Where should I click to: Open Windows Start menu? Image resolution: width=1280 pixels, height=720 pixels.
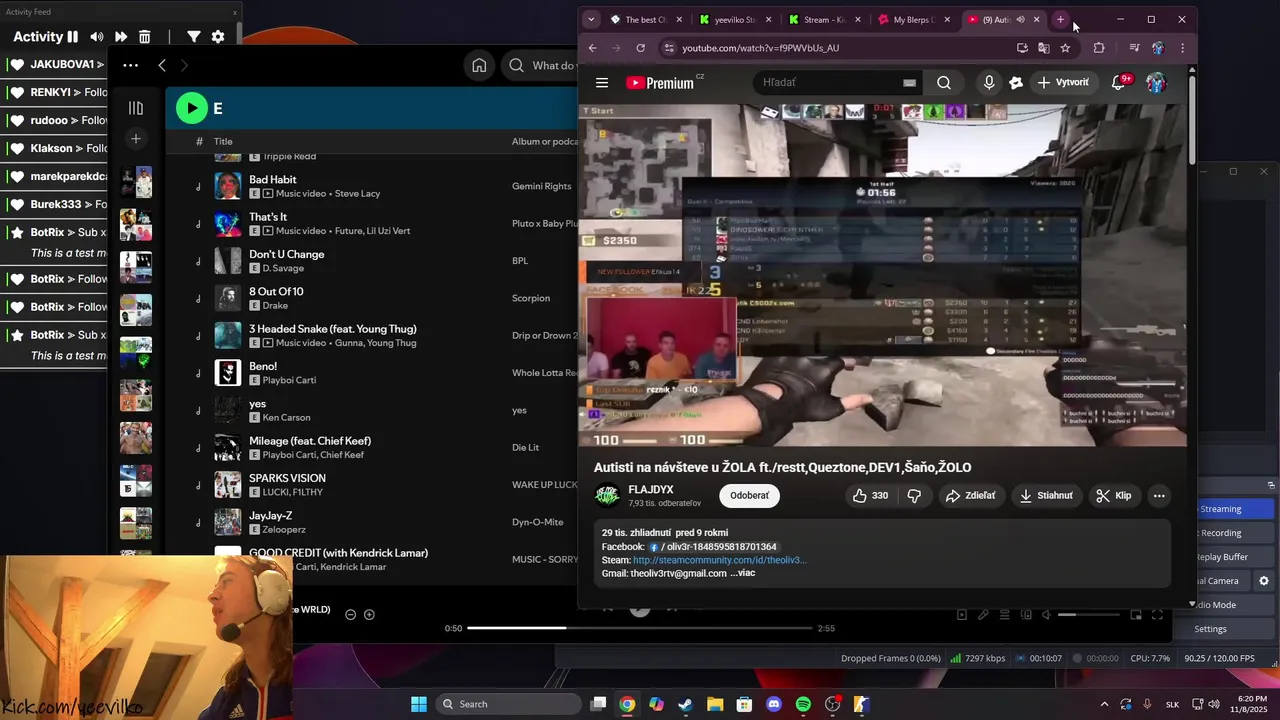[419, 704]
